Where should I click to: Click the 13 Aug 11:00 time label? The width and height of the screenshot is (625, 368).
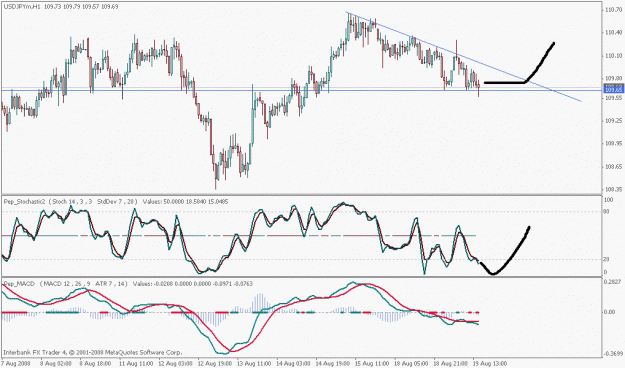253,364
